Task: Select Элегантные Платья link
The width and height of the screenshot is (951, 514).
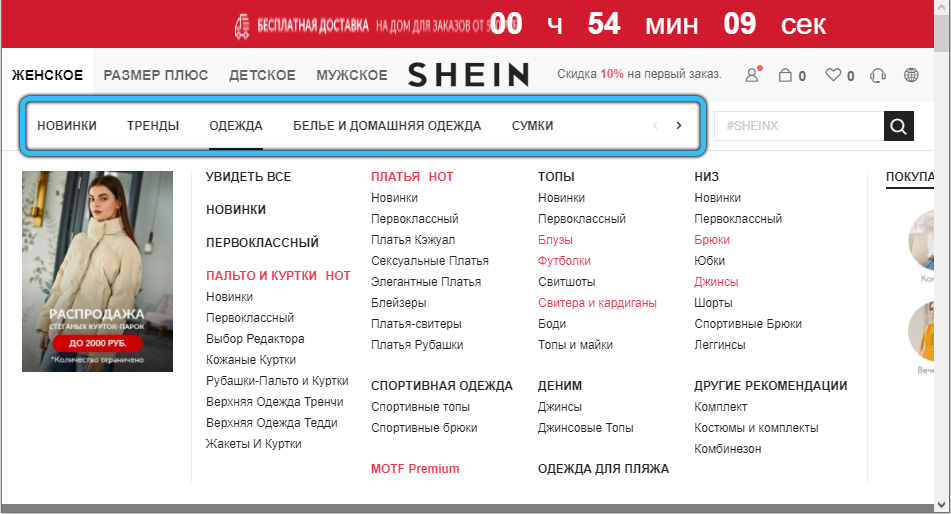Action: [426, 282]
